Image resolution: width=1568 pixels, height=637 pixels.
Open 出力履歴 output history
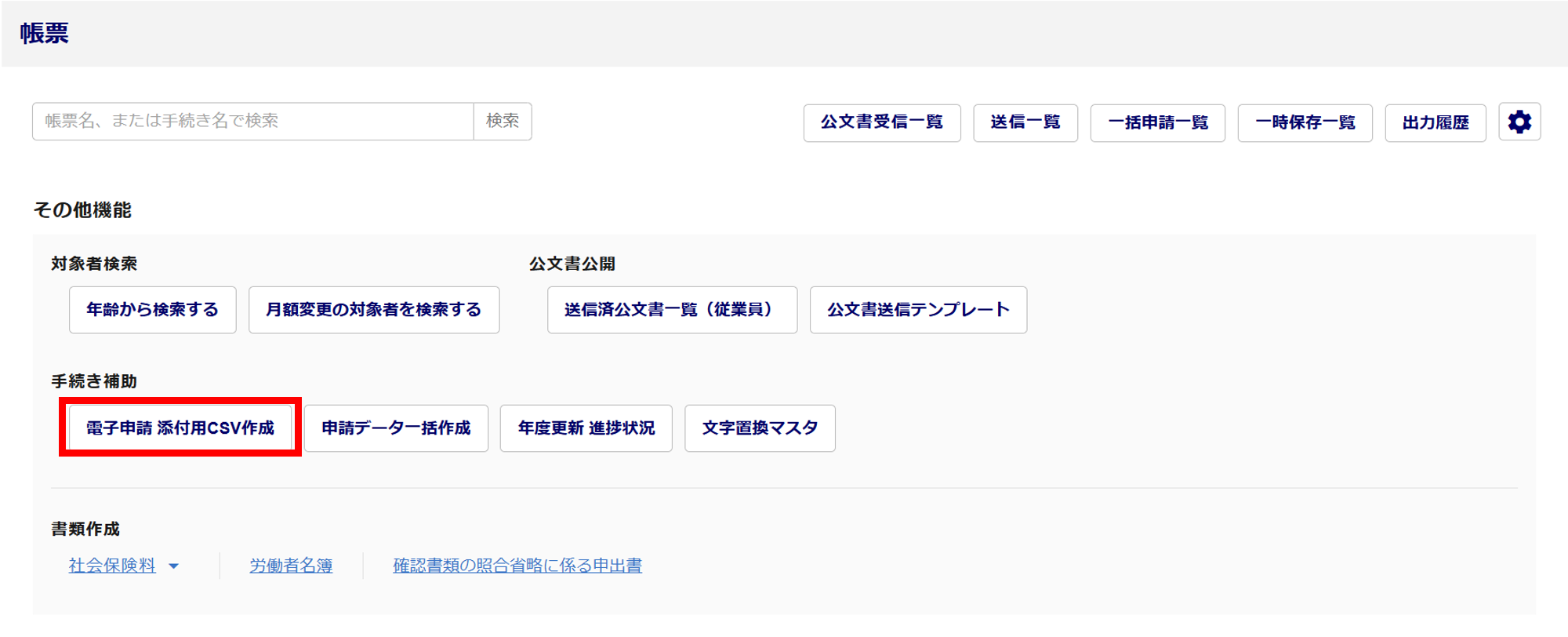pos(1435,122)
